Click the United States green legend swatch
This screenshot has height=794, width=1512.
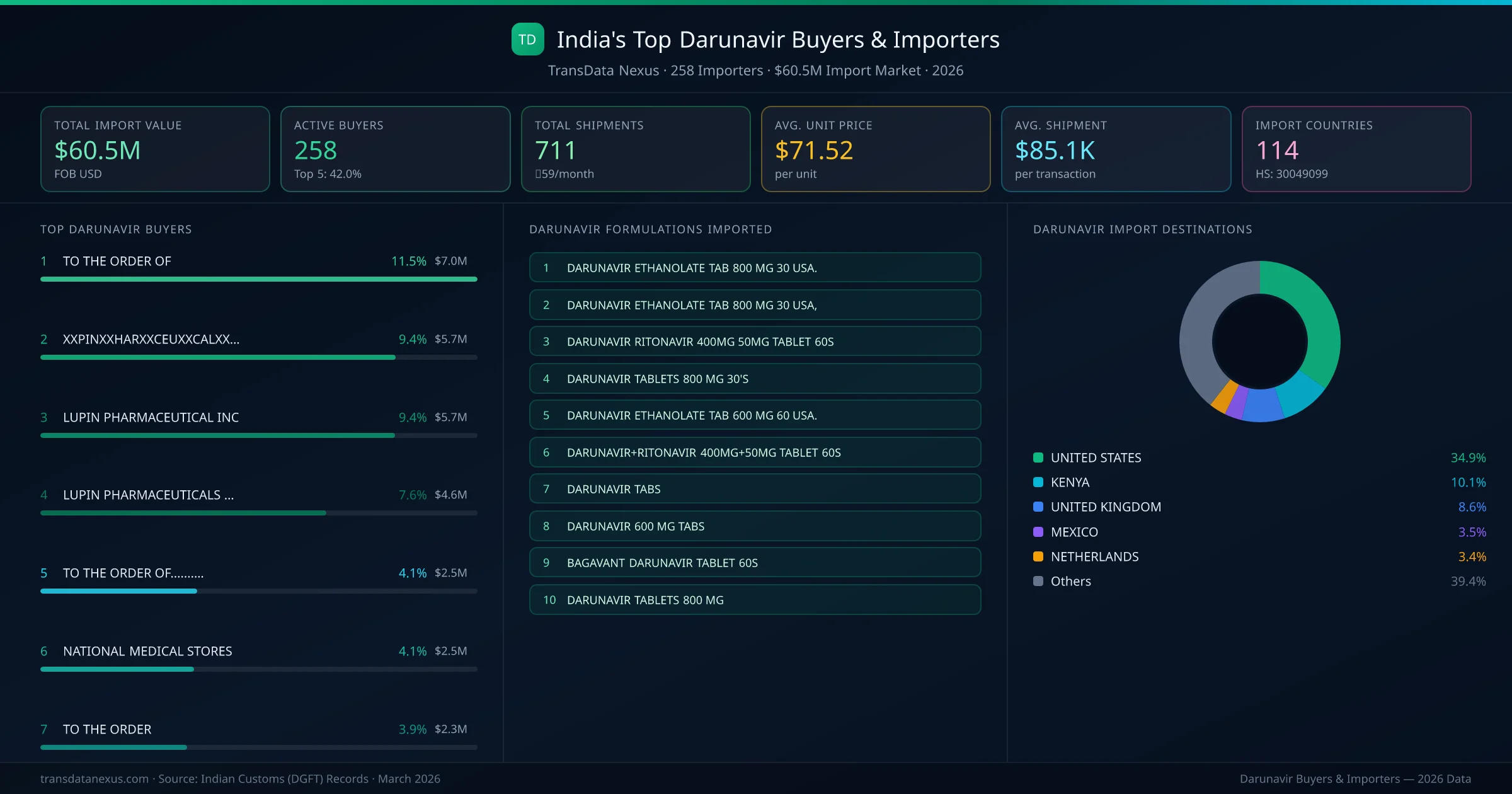pos(1038,457)
